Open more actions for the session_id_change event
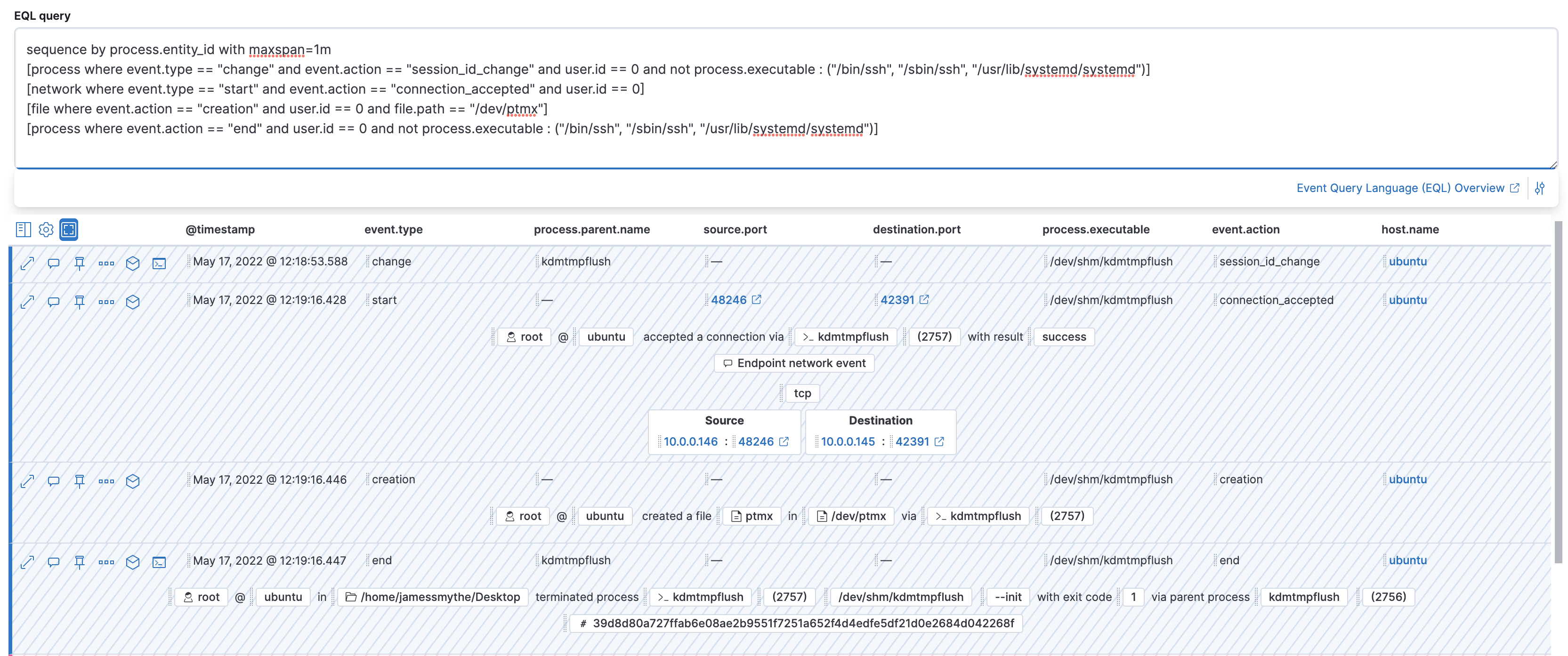 point(106,262)
